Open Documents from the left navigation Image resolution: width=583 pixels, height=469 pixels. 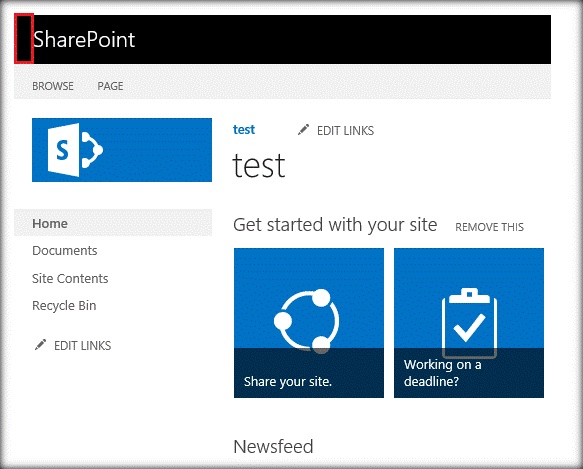pyautogui.click(x=65, y=251)
